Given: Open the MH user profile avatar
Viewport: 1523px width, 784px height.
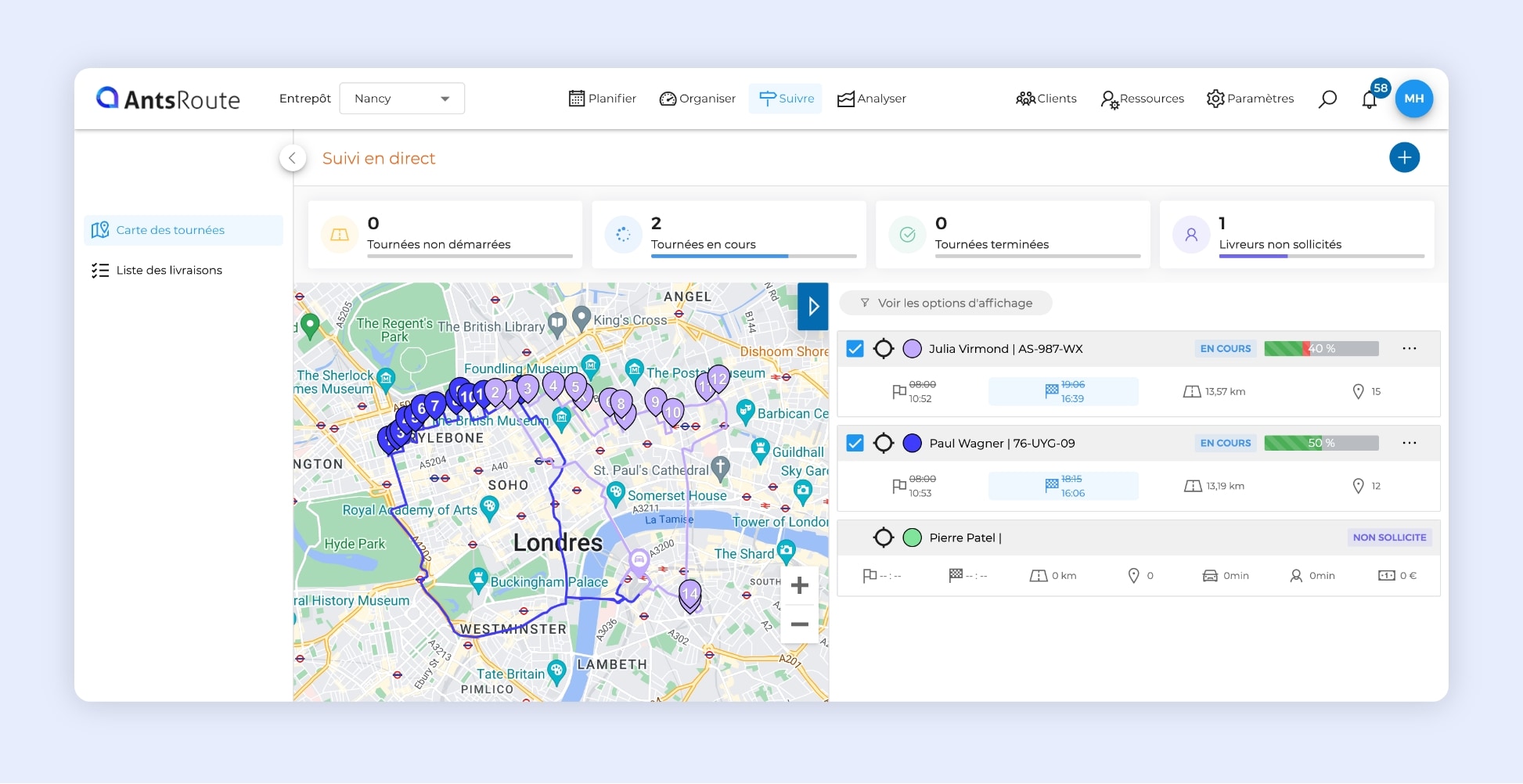Looking at the screenshot, I should pyautogui.click(x=1413, y=99).
